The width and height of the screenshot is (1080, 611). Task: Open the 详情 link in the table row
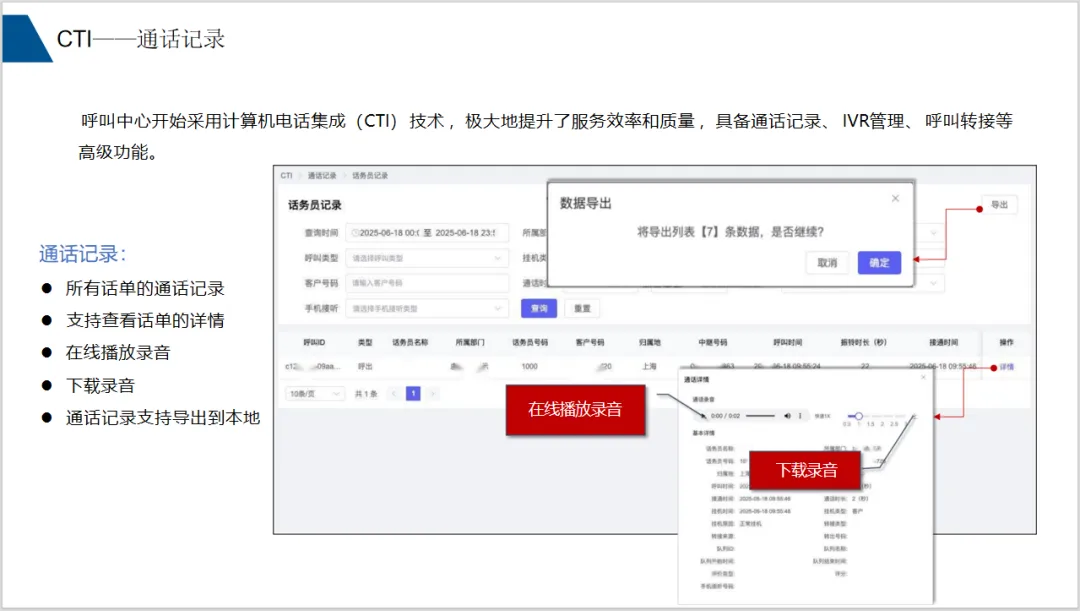1006,367
